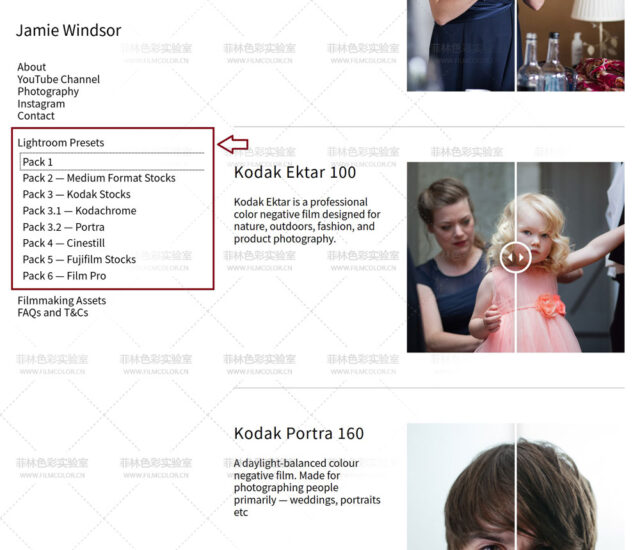The image size is (640, 550).
Task: Click the before/after slider handle on Ektar photo
Action: coord(515,258)
